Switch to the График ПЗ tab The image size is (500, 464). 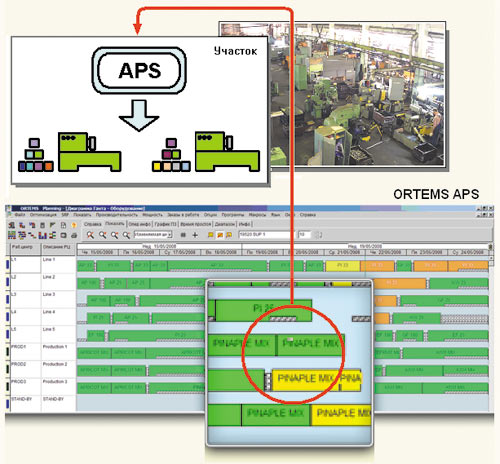(x=165, y=224)
